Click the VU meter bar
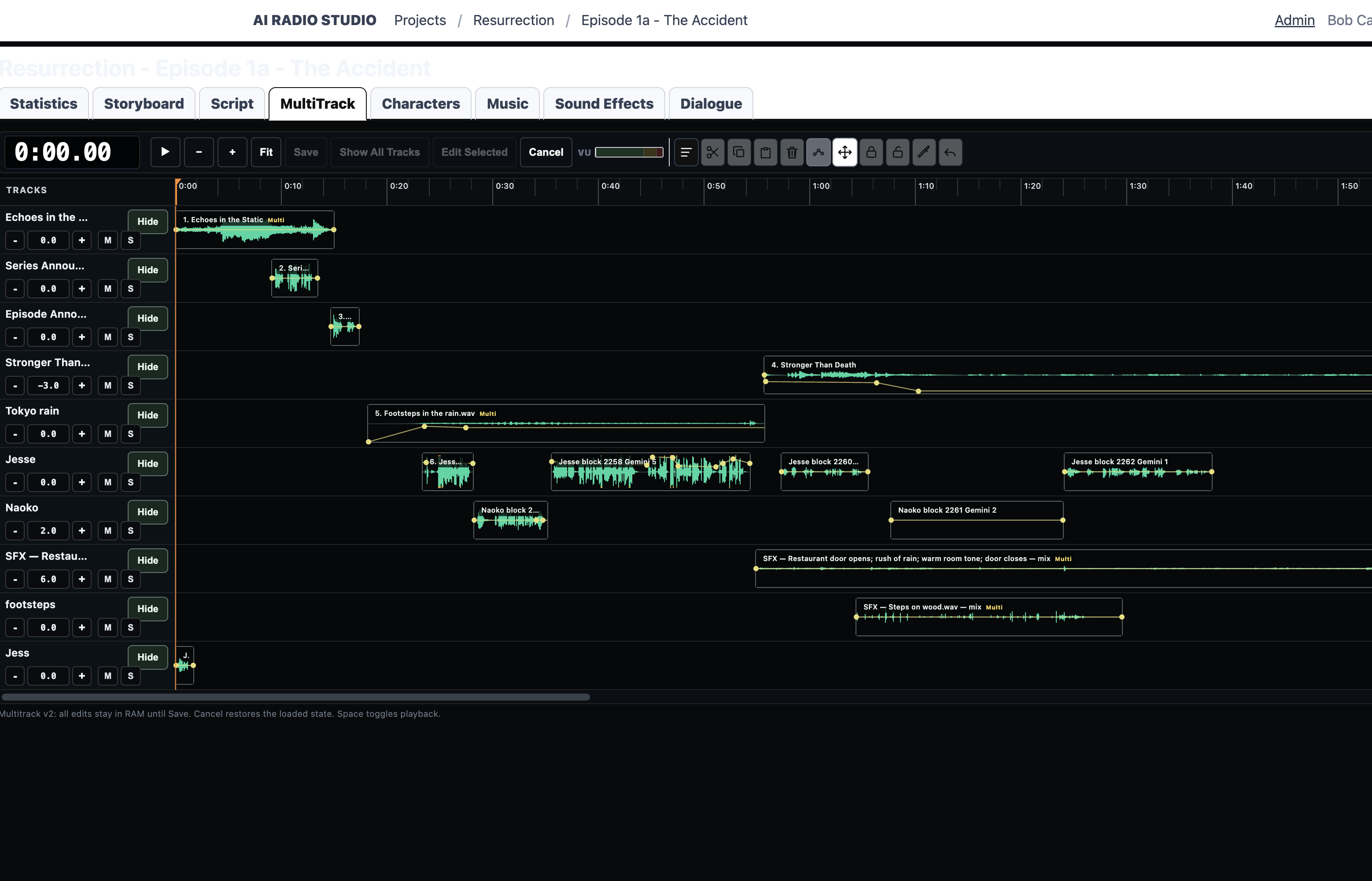Viewport: 1372px width, 881px height. tap(629, 152)
